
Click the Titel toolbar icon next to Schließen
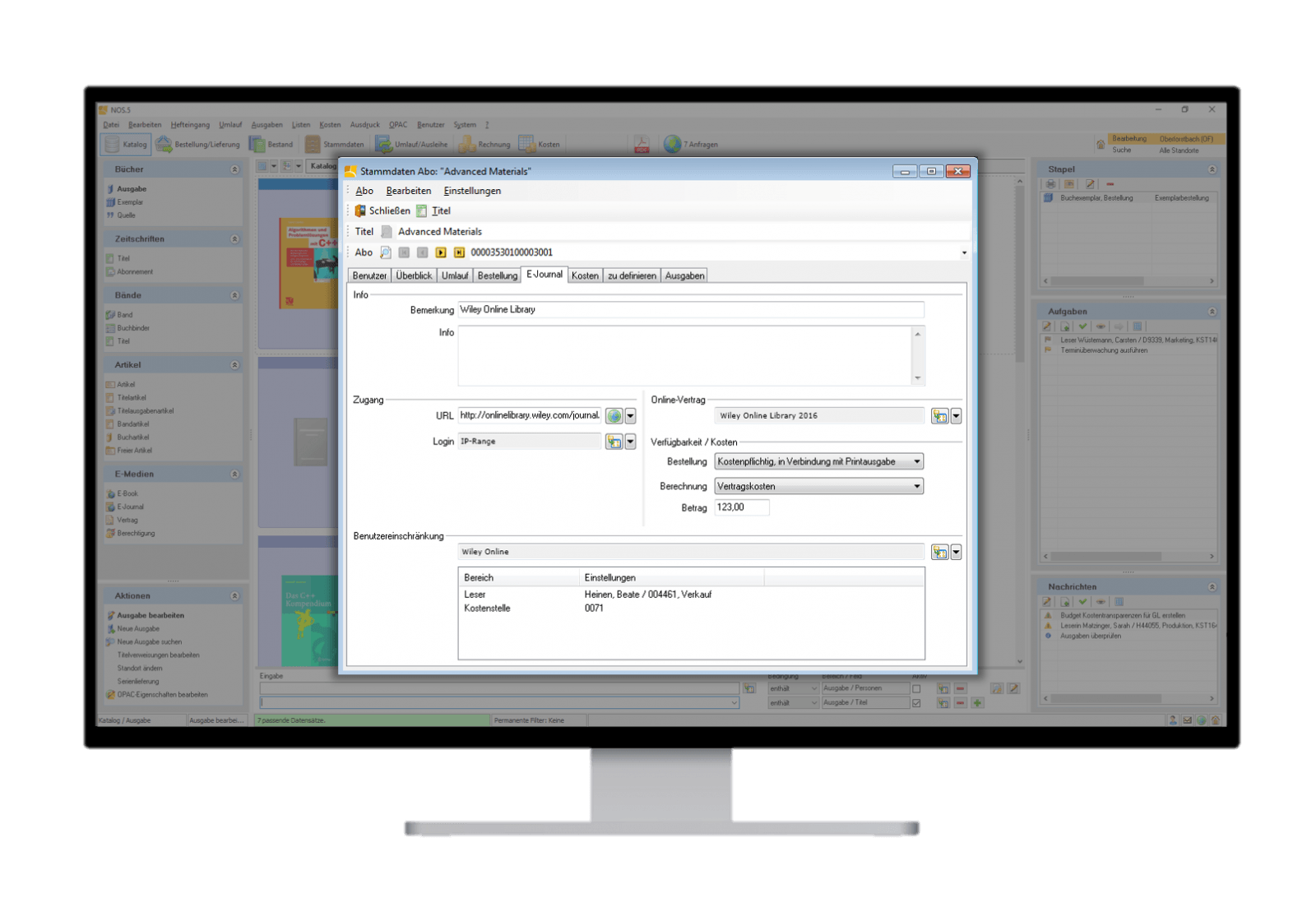(x=422, y=211)
